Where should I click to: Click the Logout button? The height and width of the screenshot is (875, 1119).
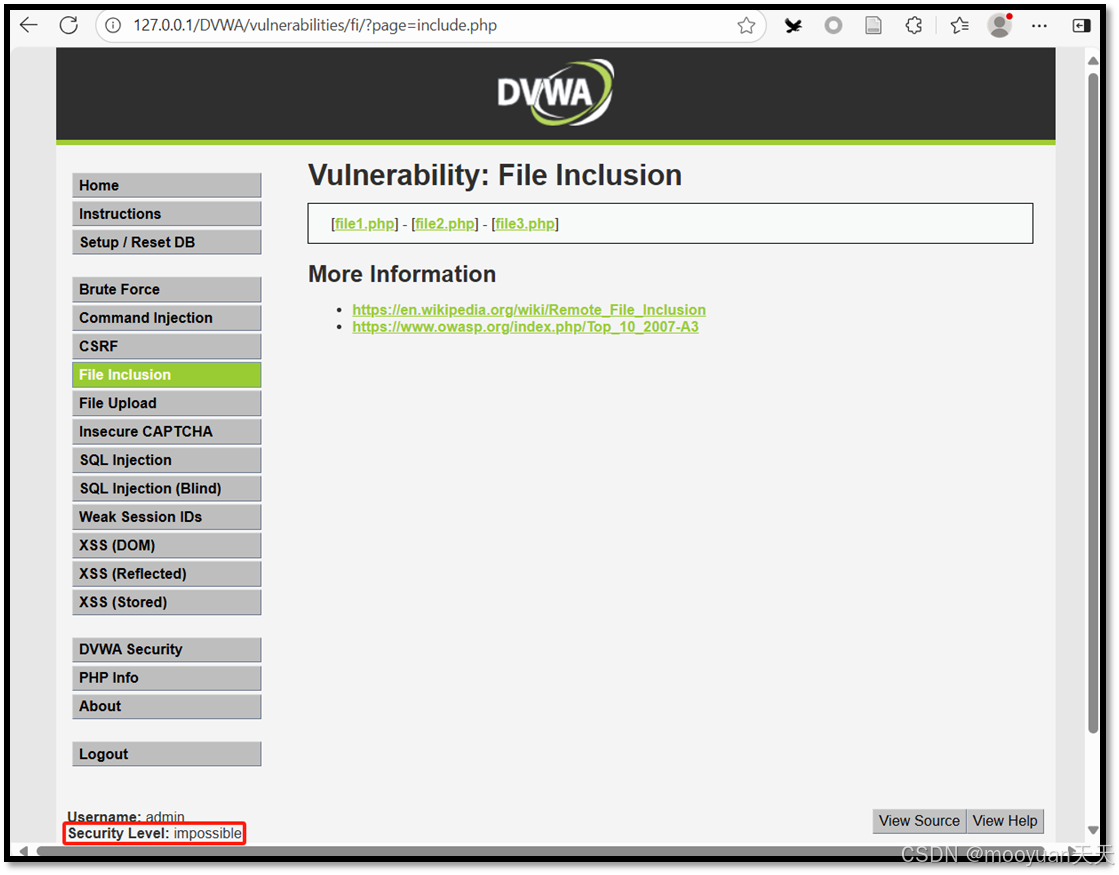[x=166, y=754]
